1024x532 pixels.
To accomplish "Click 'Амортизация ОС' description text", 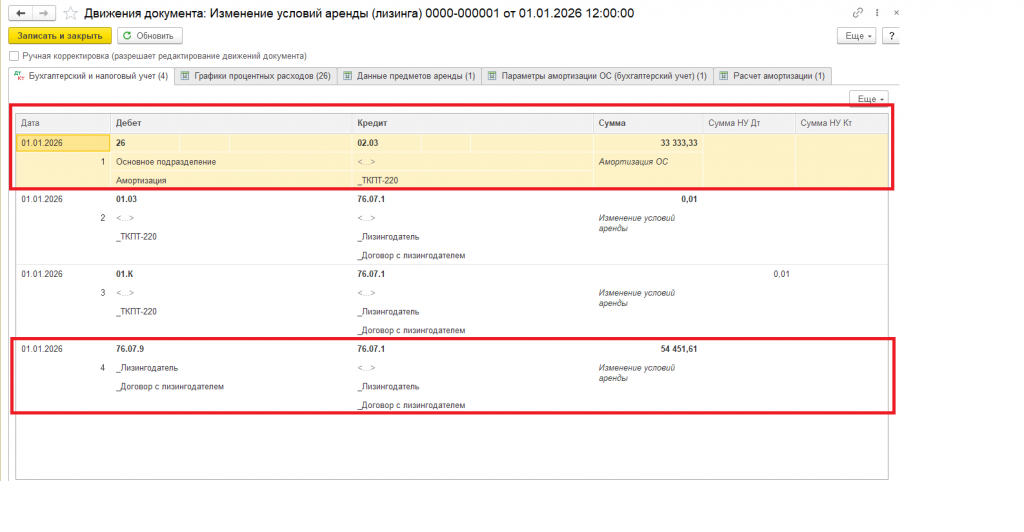I will click(x=633, y=162).
